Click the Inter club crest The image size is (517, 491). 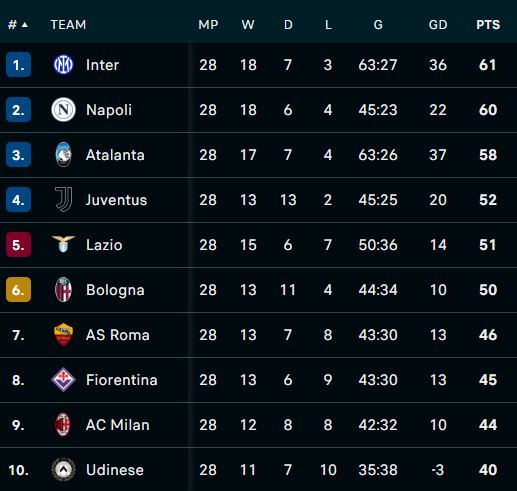pyautogui.click(x=63, y=64)
